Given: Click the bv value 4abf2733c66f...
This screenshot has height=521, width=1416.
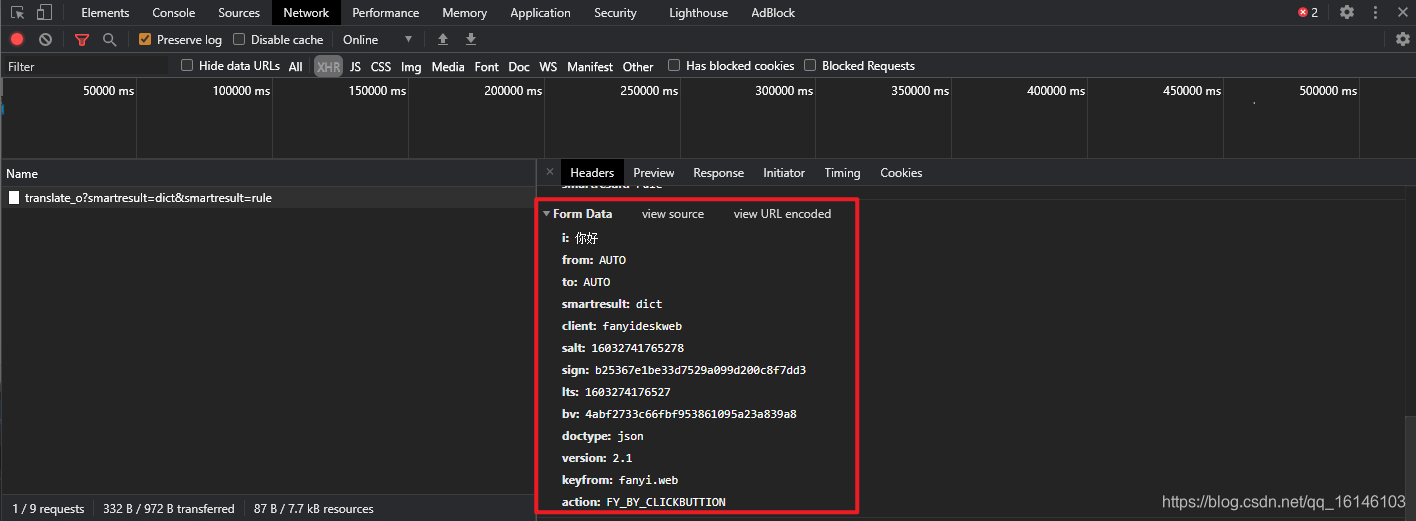Looking at the screenshot, I should (x=691, y=414).
